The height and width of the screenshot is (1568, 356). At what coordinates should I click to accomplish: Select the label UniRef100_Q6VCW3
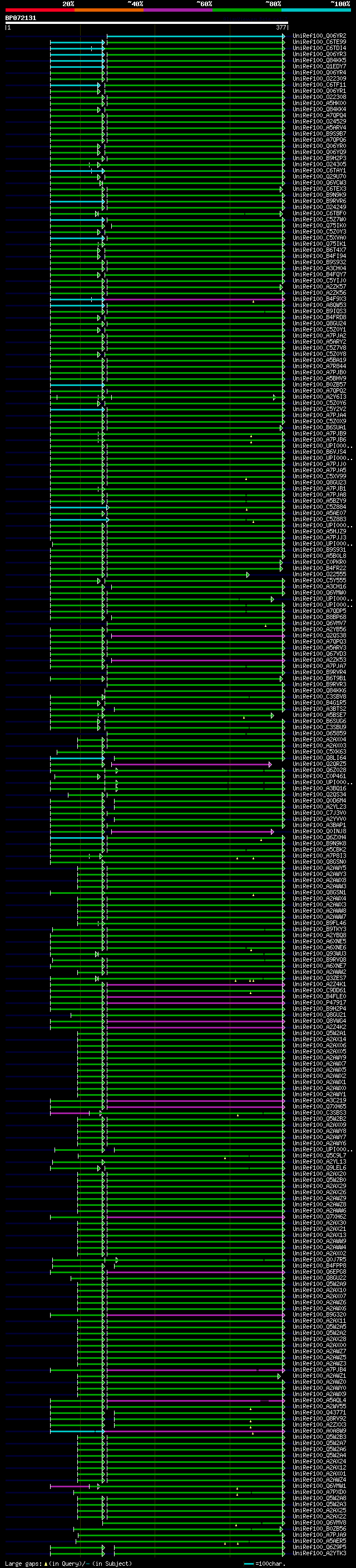(319, 182)
